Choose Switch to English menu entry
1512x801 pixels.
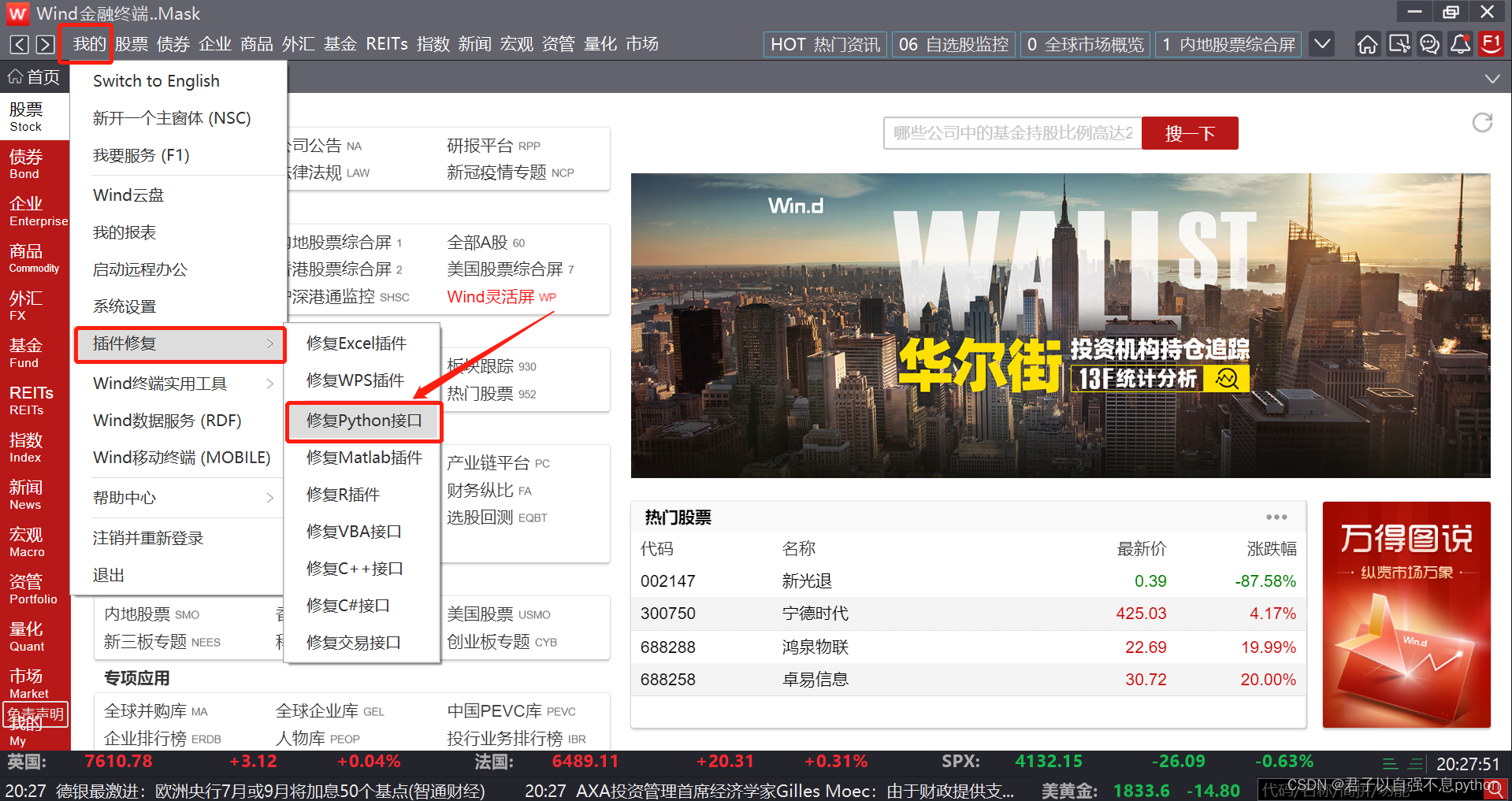(156, 81)
